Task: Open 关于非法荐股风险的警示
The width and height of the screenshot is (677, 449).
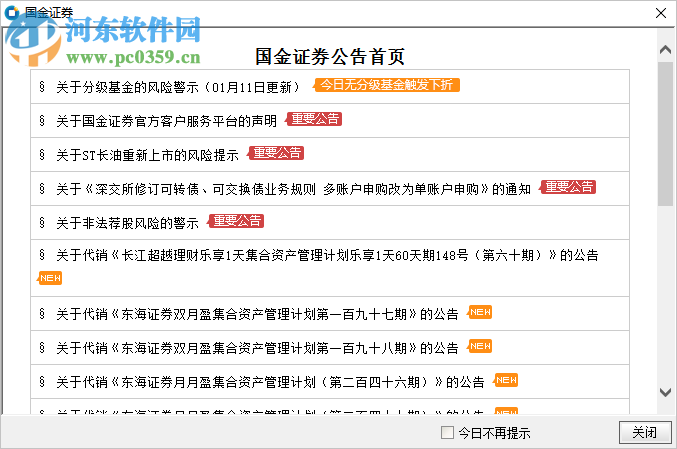Action: pos(127,223)
